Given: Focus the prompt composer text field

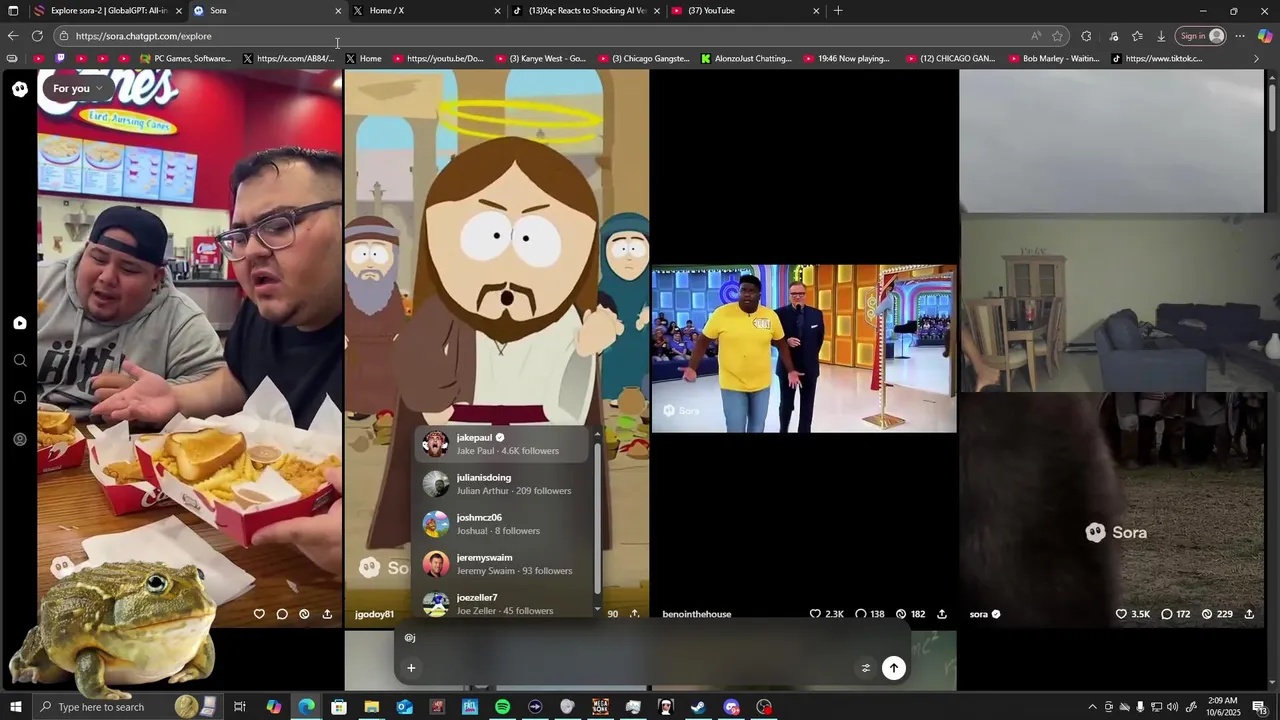Looking at the screenshot, I should pyautogui.click(x=650, y=638).
